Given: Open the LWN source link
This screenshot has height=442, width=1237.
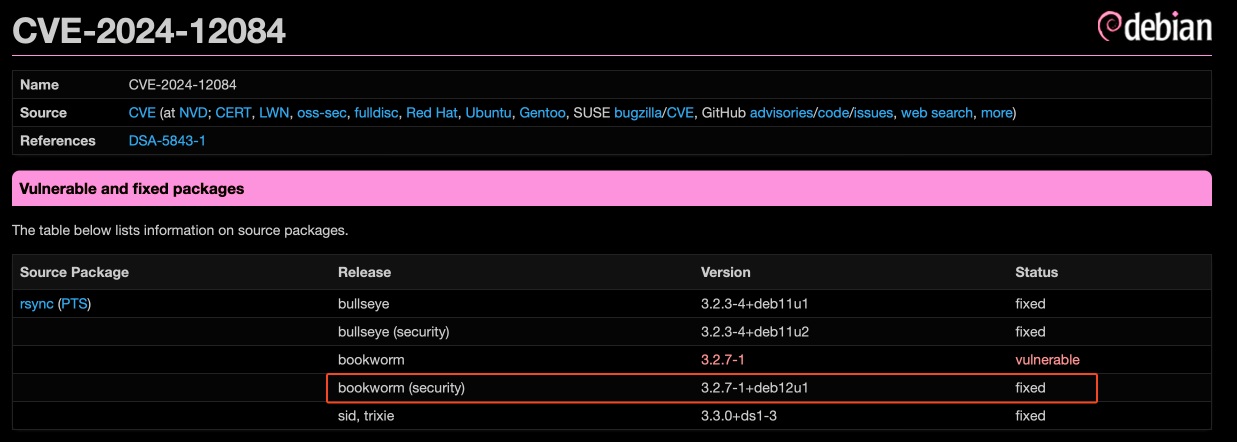Looking at the screenshot, I should coord(274,113).
